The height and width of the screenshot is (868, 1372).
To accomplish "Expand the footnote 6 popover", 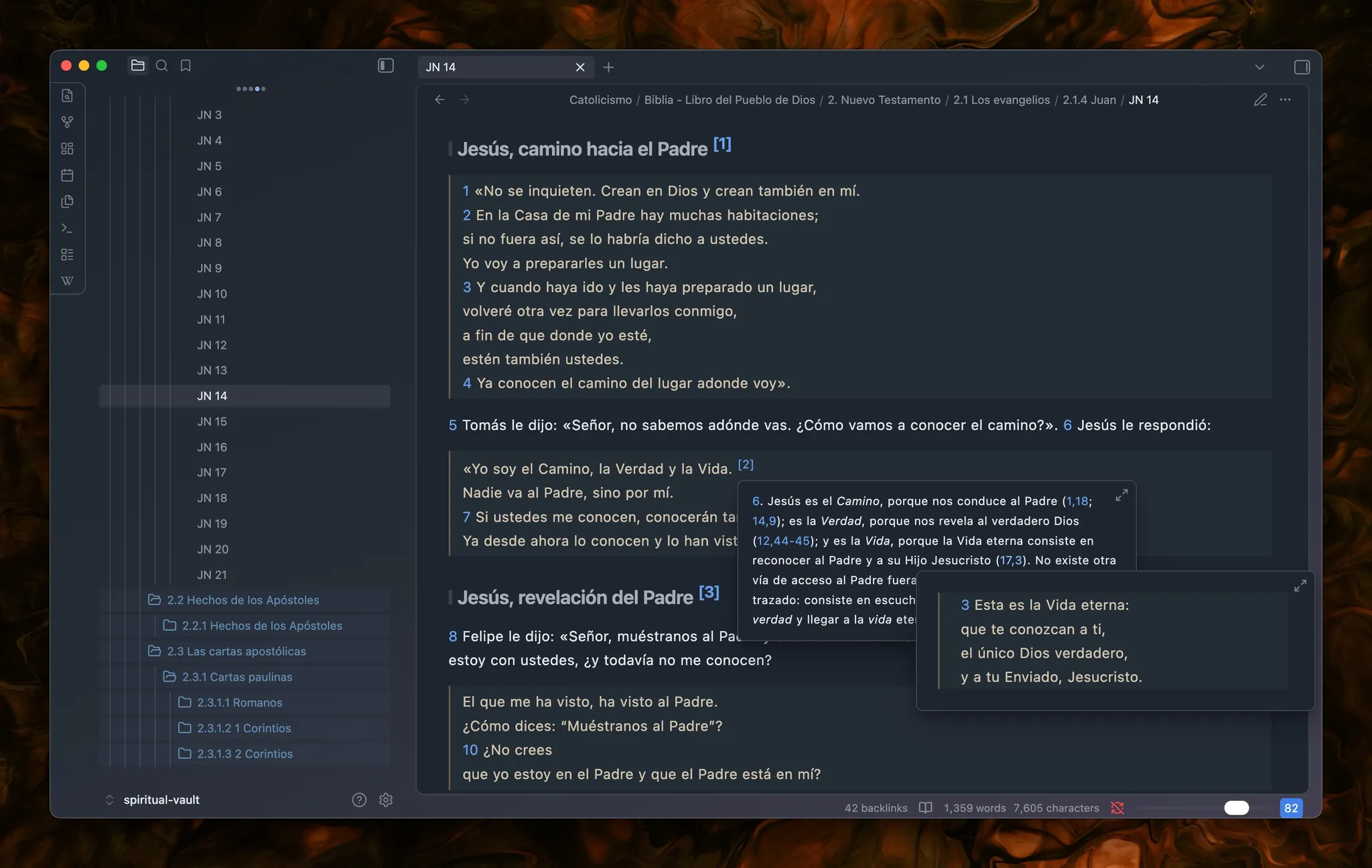I will tap(1121, 495).
